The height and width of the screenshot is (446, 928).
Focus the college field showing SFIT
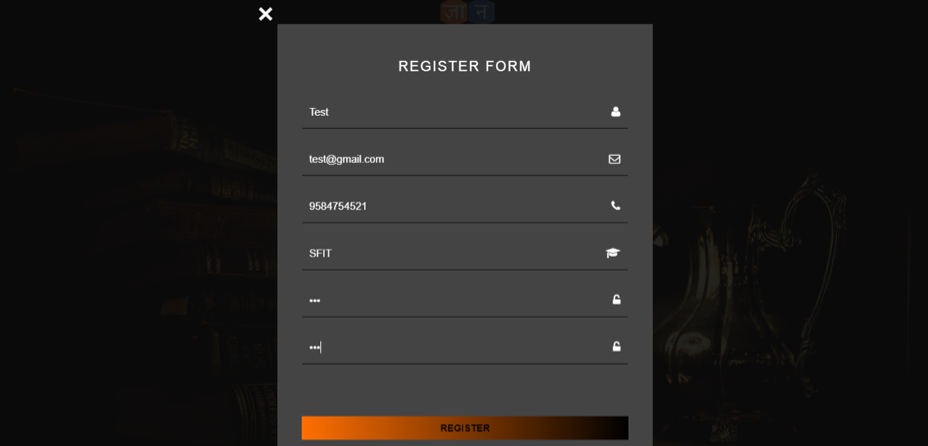[465, 253]
